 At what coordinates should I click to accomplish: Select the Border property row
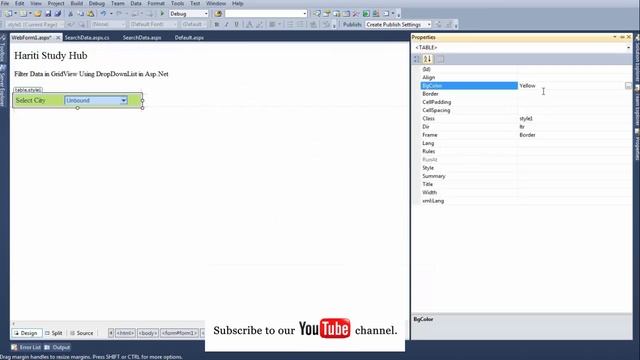click(526, 94)
